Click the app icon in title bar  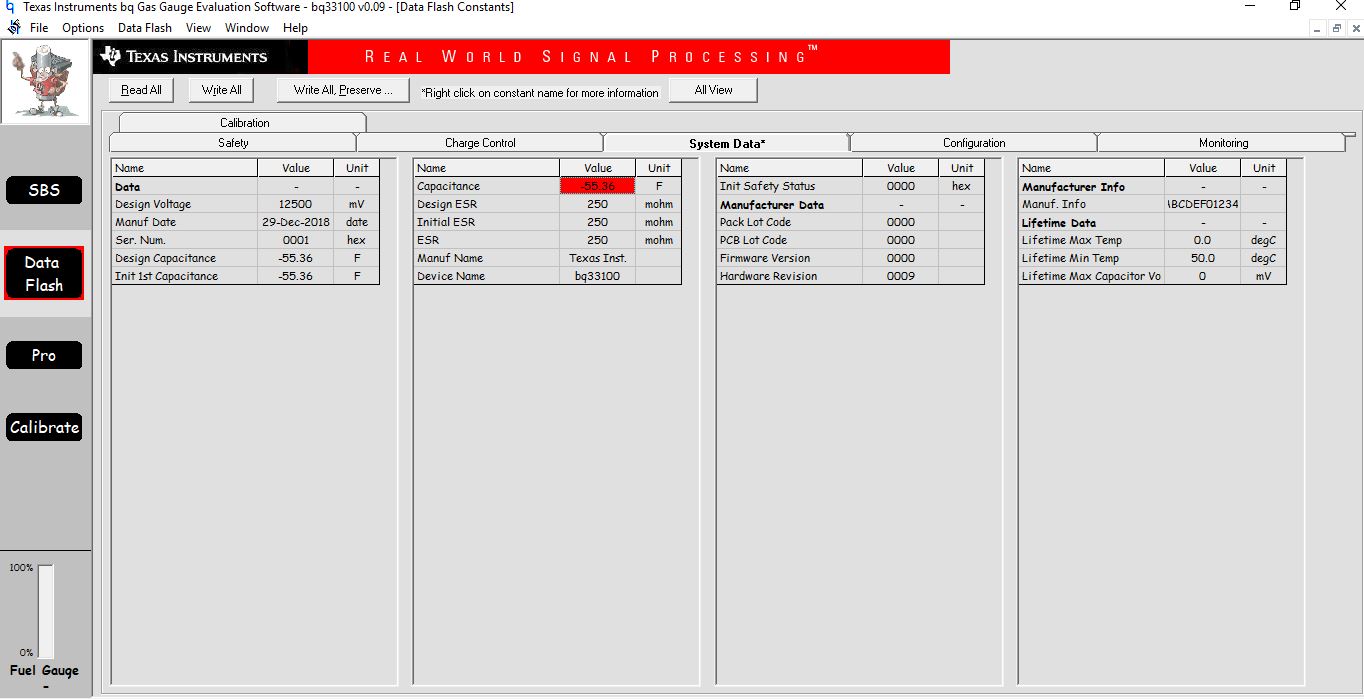(9, 7)
